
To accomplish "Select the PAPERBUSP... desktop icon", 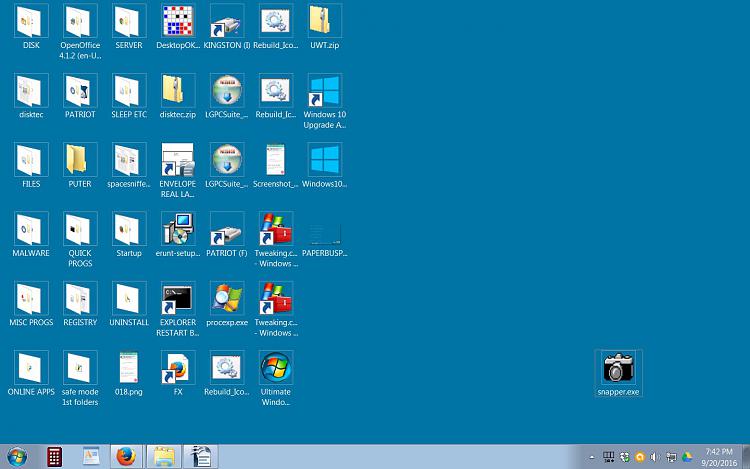I will 324,234.
